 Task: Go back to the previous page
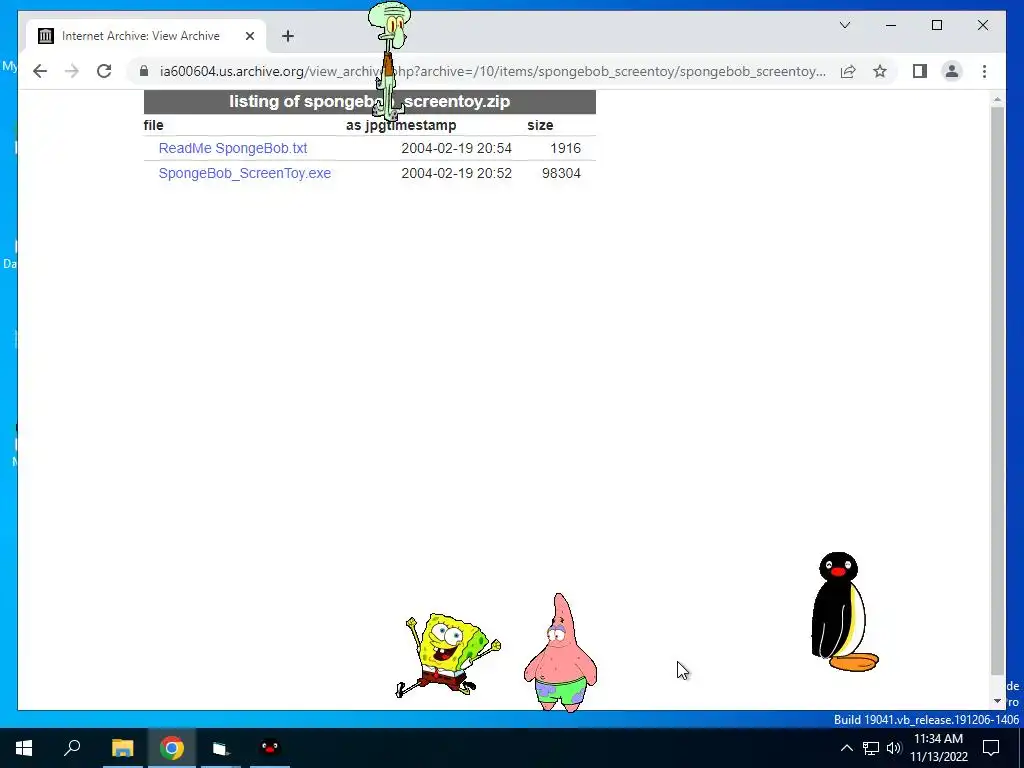(40, 71)
